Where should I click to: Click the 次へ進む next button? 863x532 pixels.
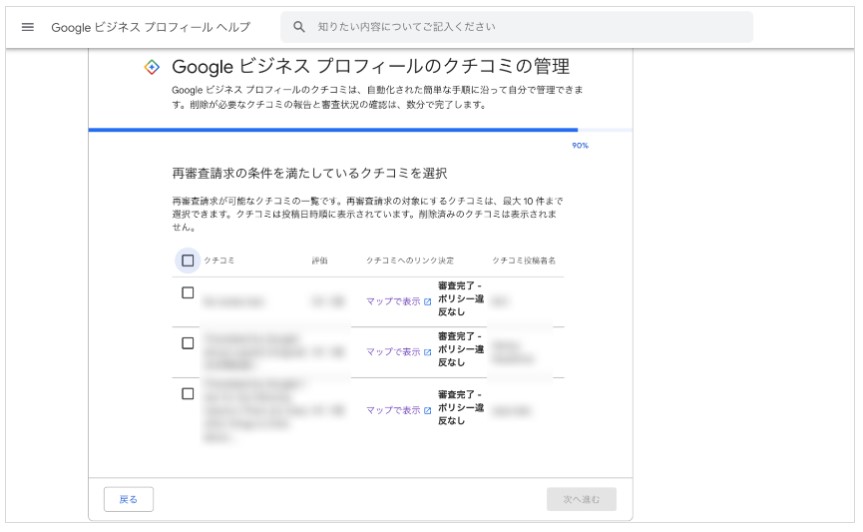tap(581, 500)
